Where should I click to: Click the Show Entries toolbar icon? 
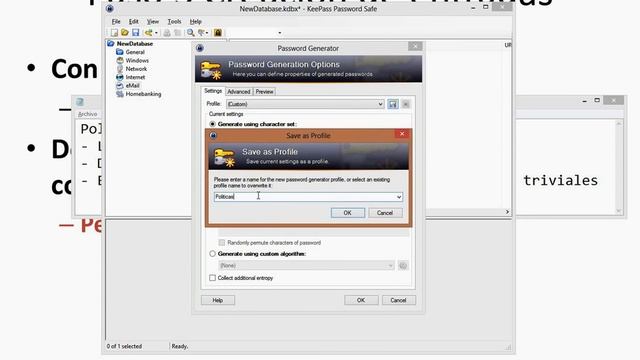point(201,33)
